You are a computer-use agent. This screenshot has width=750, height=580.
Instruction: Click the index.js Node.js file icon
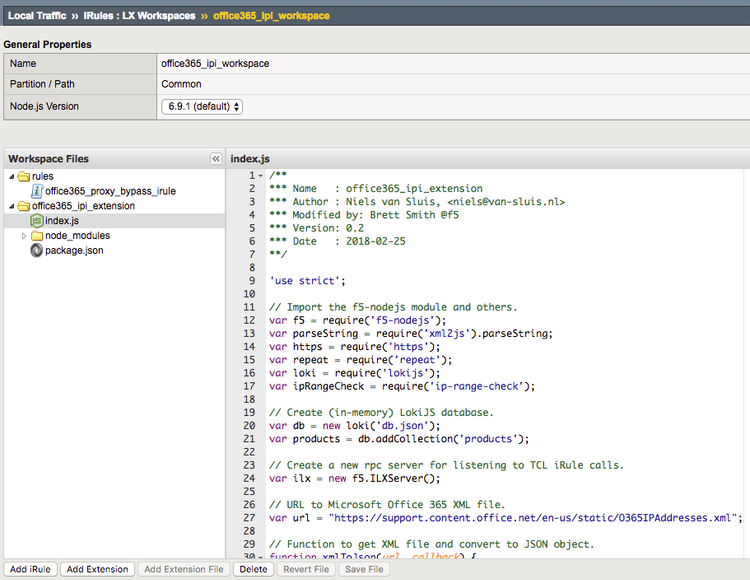pos(37,221)
